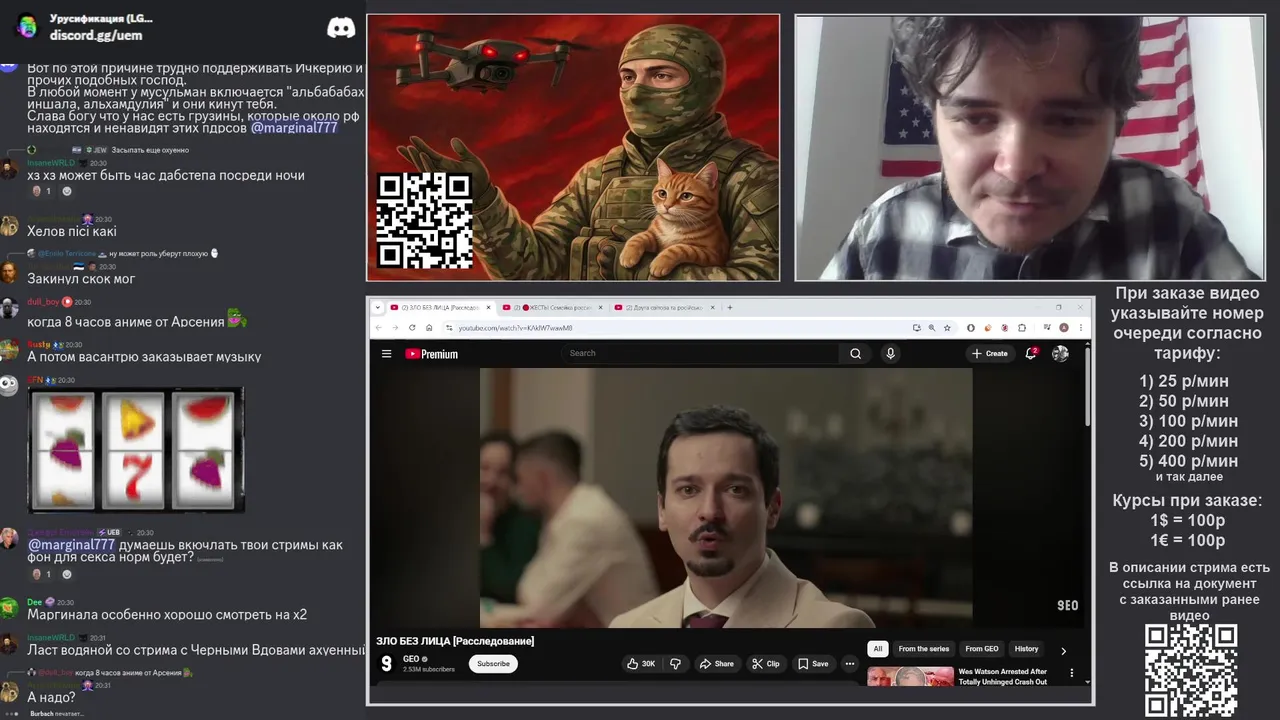Screen dimensions: 1280x720
Task: Open Wes Watson Arrested video title
Action: [1003, 677]
